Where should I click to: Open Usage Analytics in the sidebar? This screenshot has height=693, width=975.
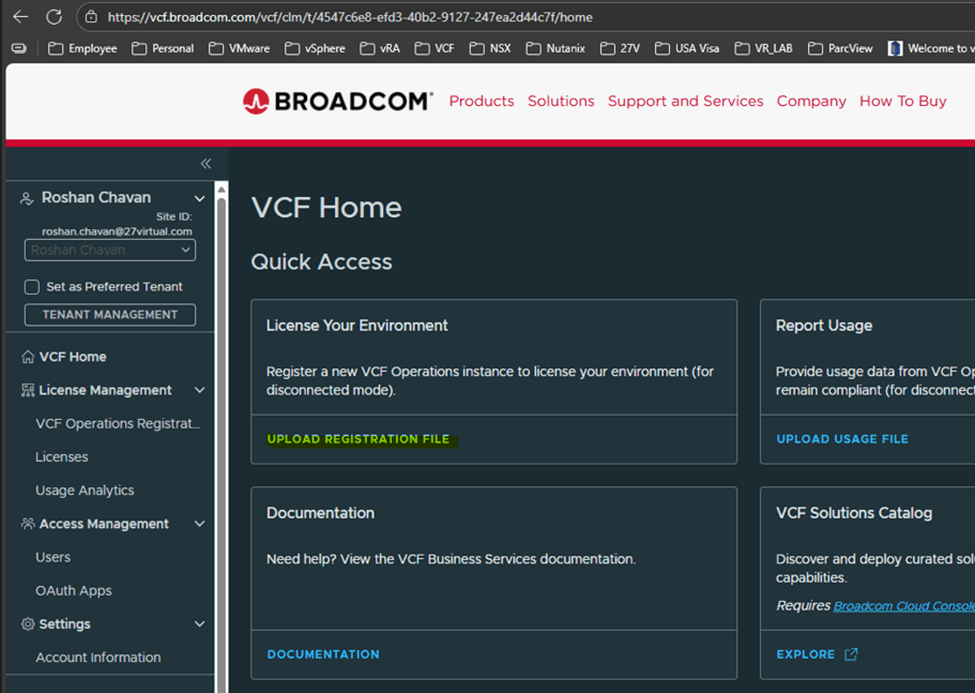[x=85, y=491]
